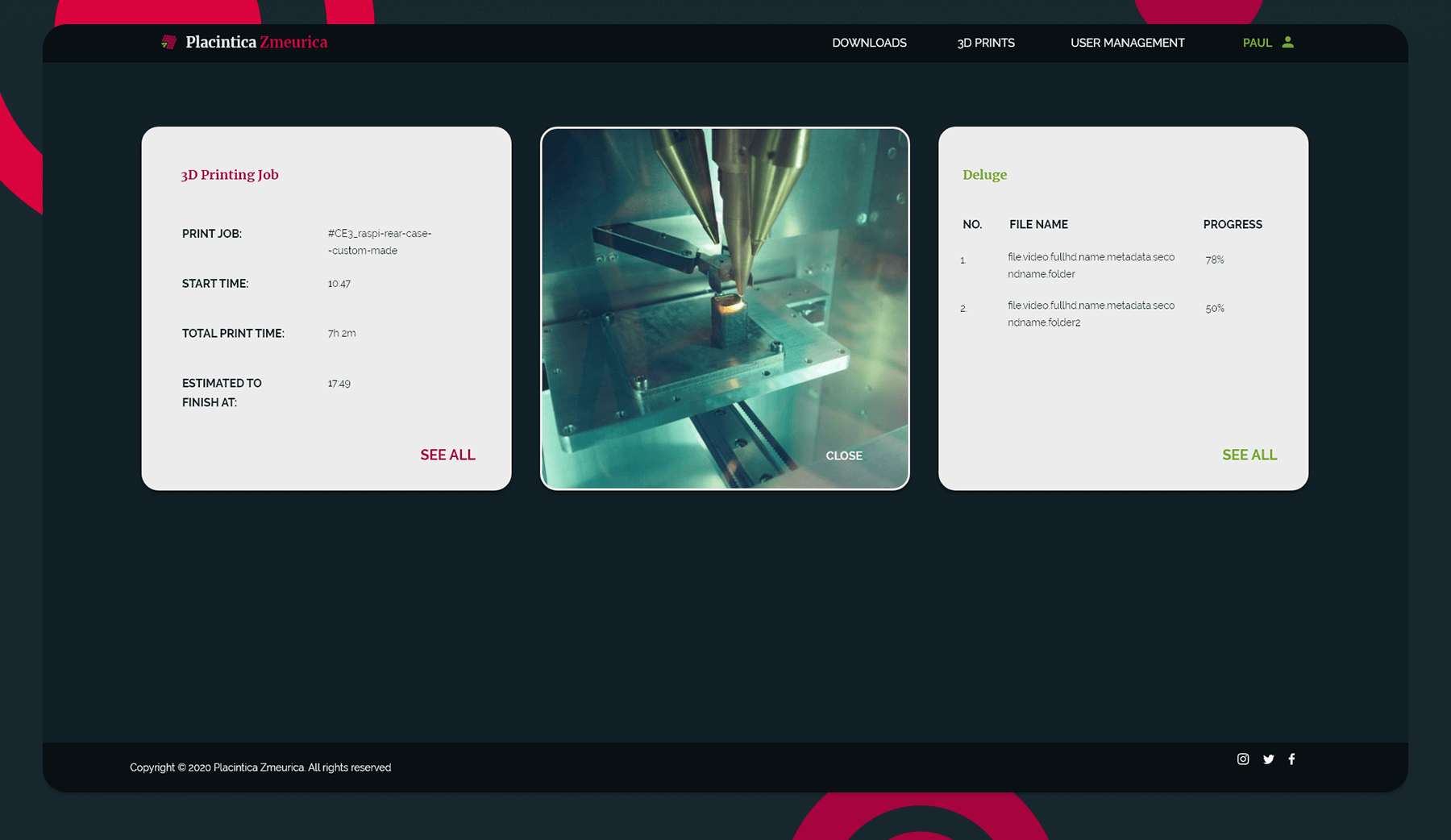Click the START TIME label
The image size is (1451, 840).
[215, 284]
